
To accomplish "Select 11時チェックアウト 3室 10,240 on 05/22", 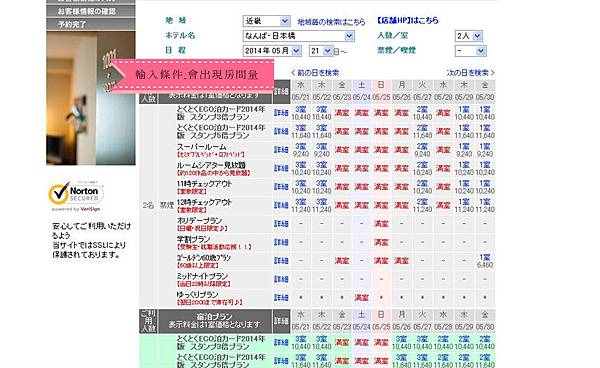I will click(321, 187).
